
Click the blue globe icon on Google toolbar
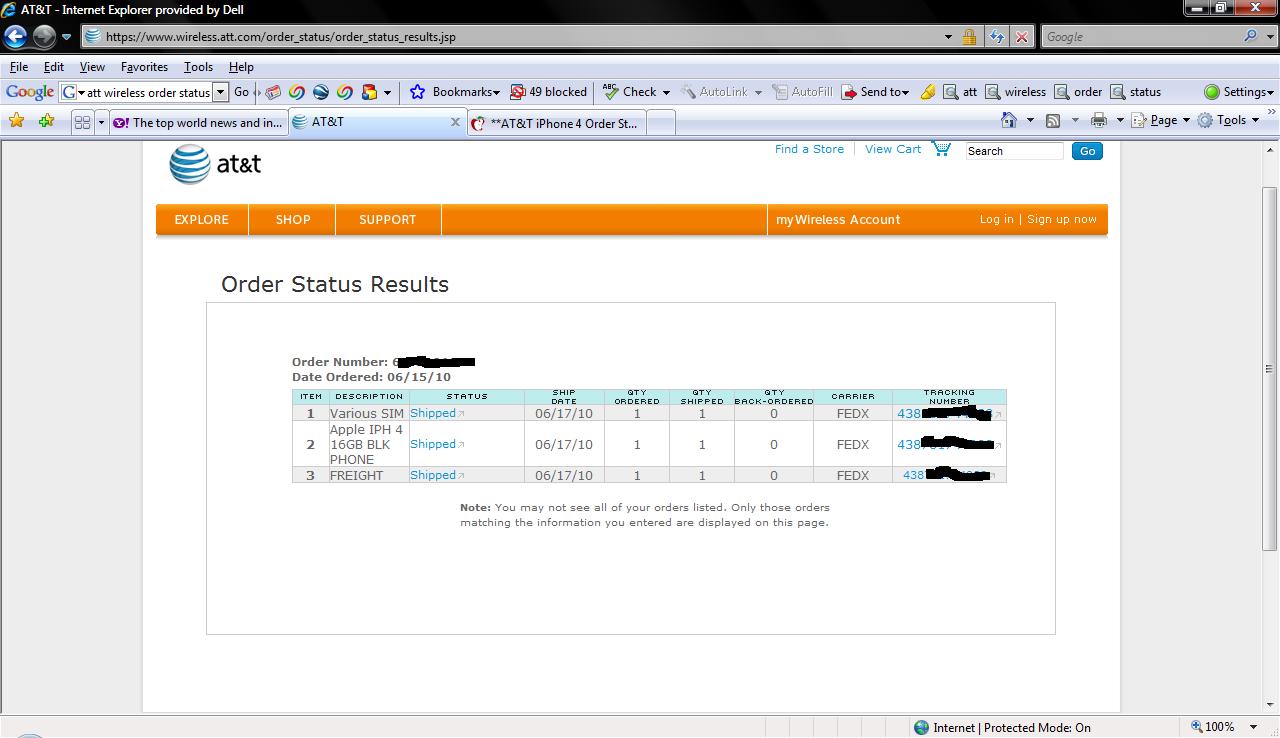coord(321,92)
